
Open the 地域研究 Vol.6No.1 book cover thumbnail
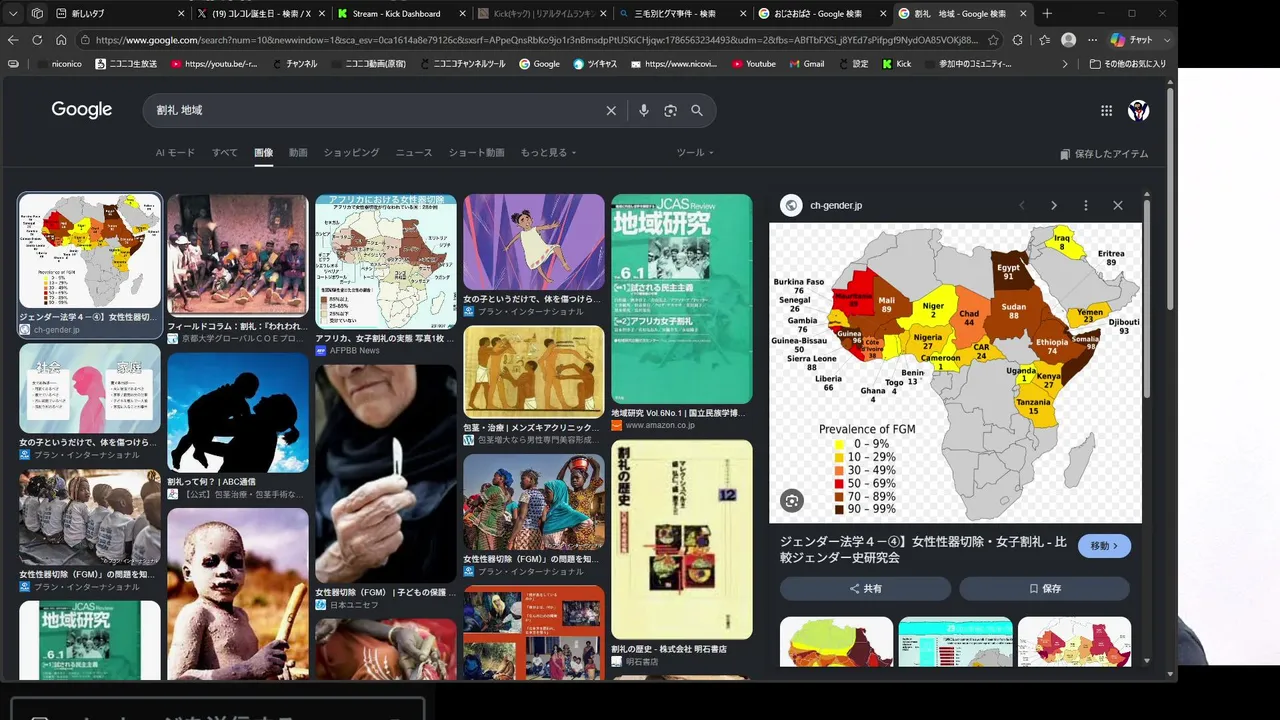tap(682, 299)
